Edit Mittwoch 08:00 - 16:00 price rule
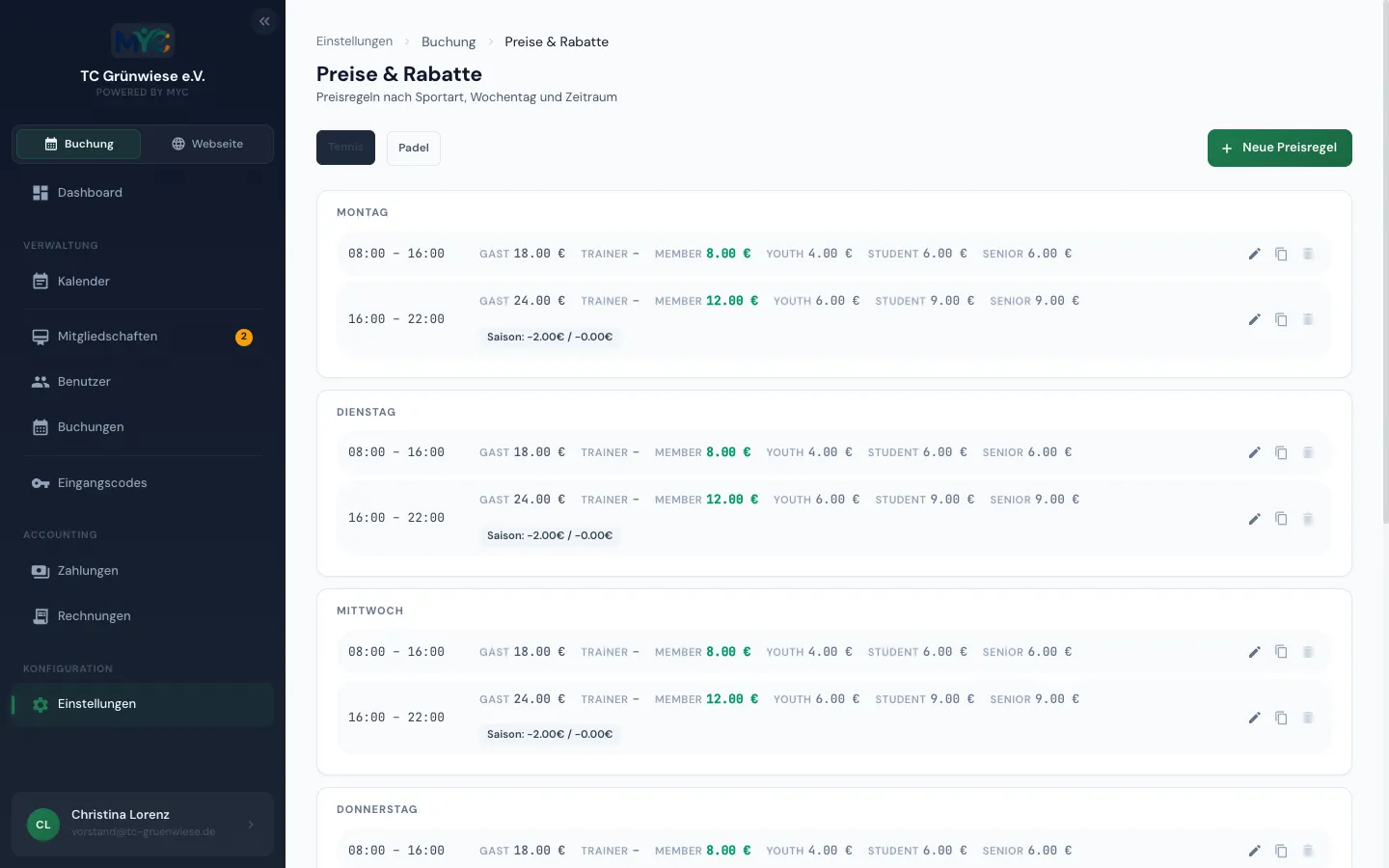Viewport: 1389px width, 868px height. click(x=1254, y=652)
